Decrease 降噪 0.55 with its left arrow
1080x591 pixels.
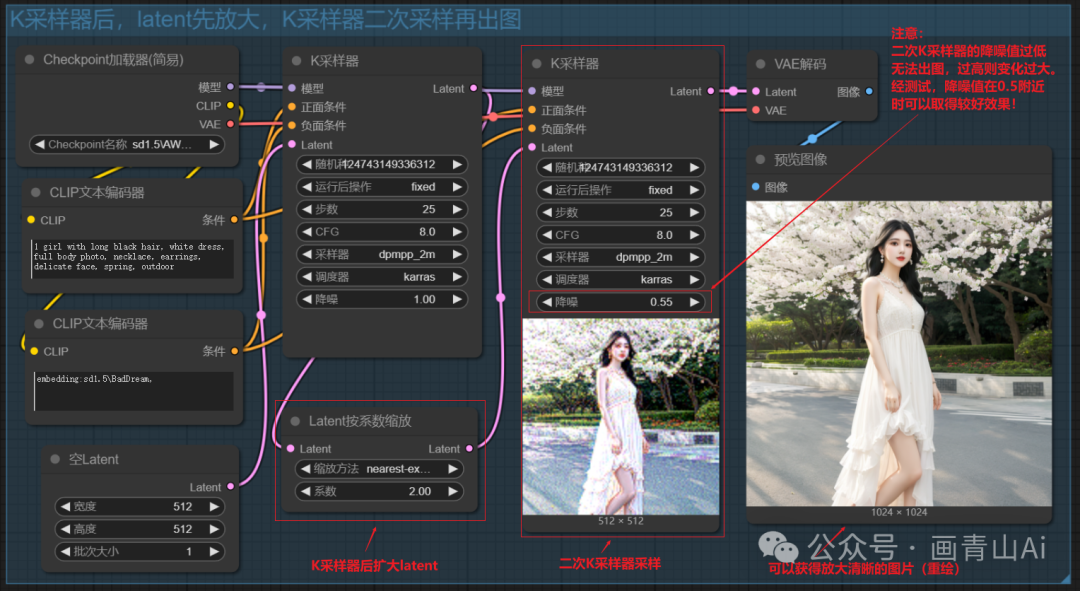point(547,302)
